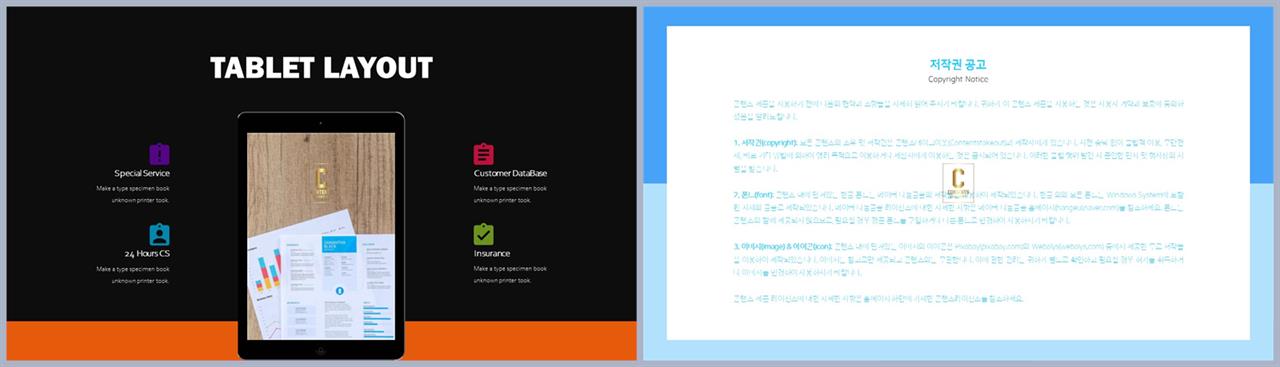
Task: Click the 1. 저작권(copyright) paragraph
Action: pyautogui.click(x=958, y=156)
